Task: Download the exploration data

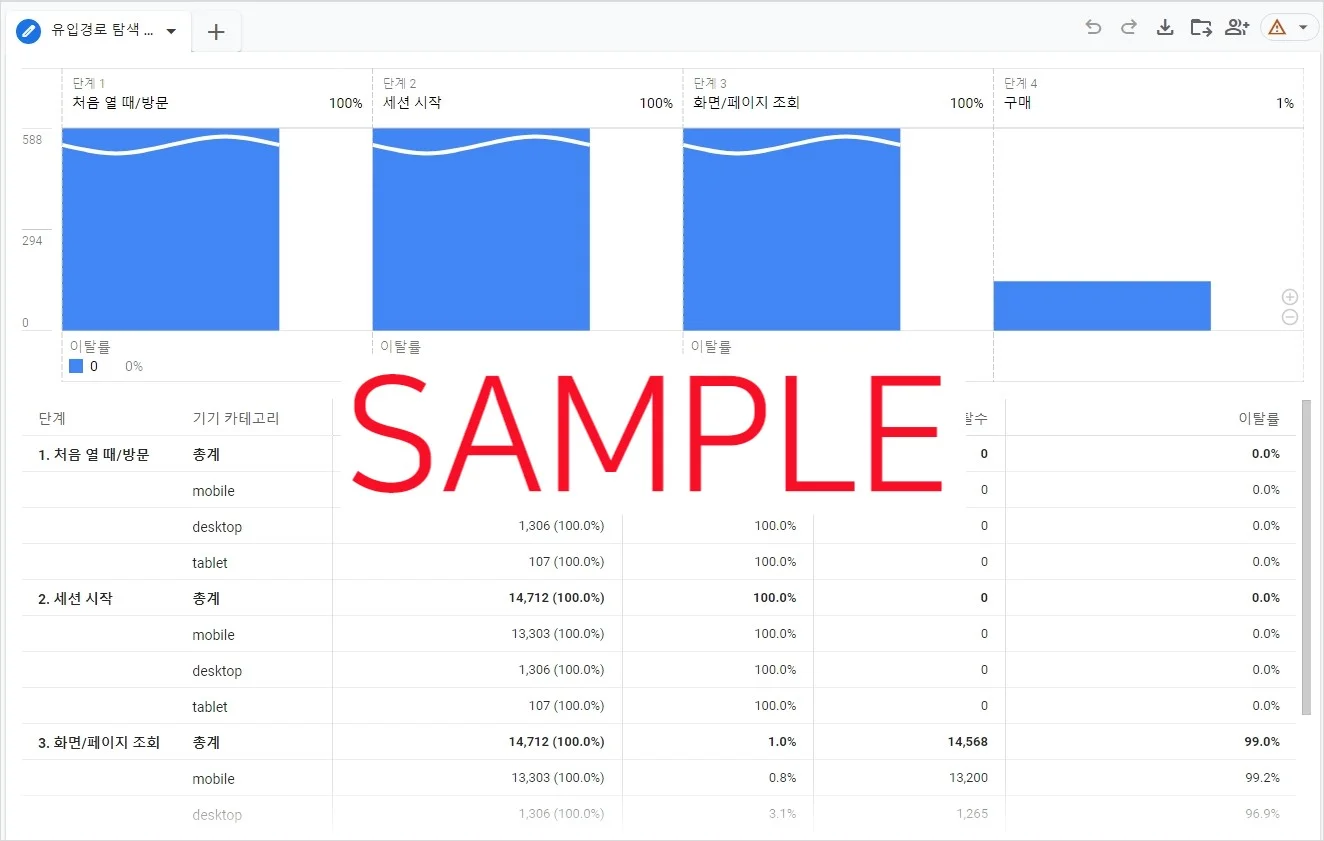Action: (x=1165, y=27)
